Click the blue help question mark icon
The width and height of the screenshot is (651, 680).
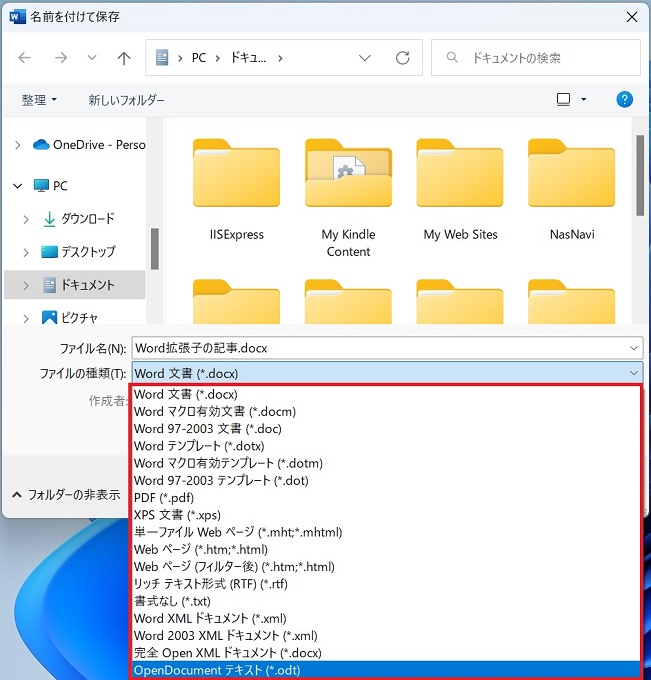[625, 100]
